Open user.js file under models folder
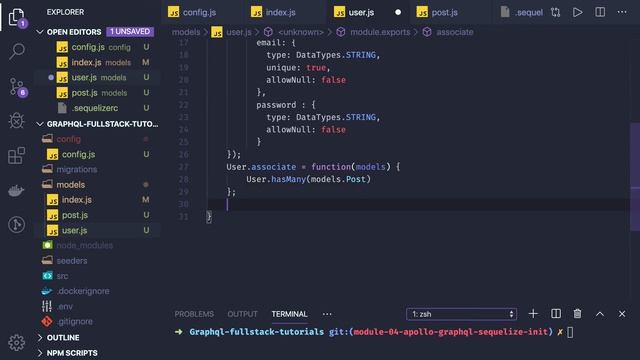The width and height of the screenshot is (640, 360). [98, 230]
